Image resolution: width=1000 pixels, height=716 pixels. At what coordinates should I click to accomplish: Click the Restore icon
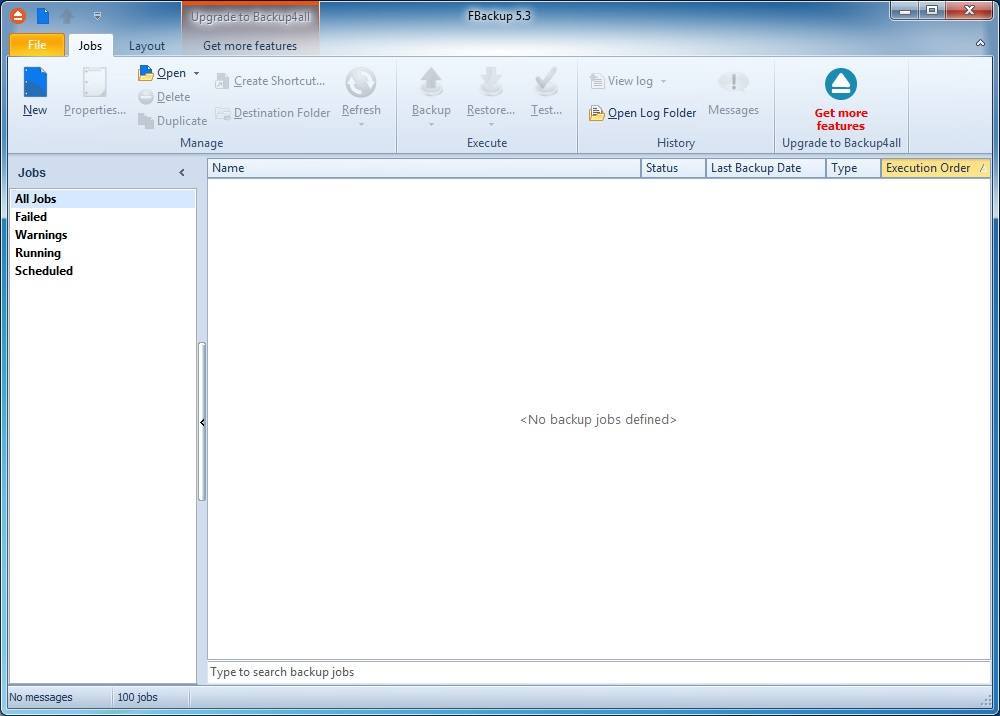coord(491,83)
